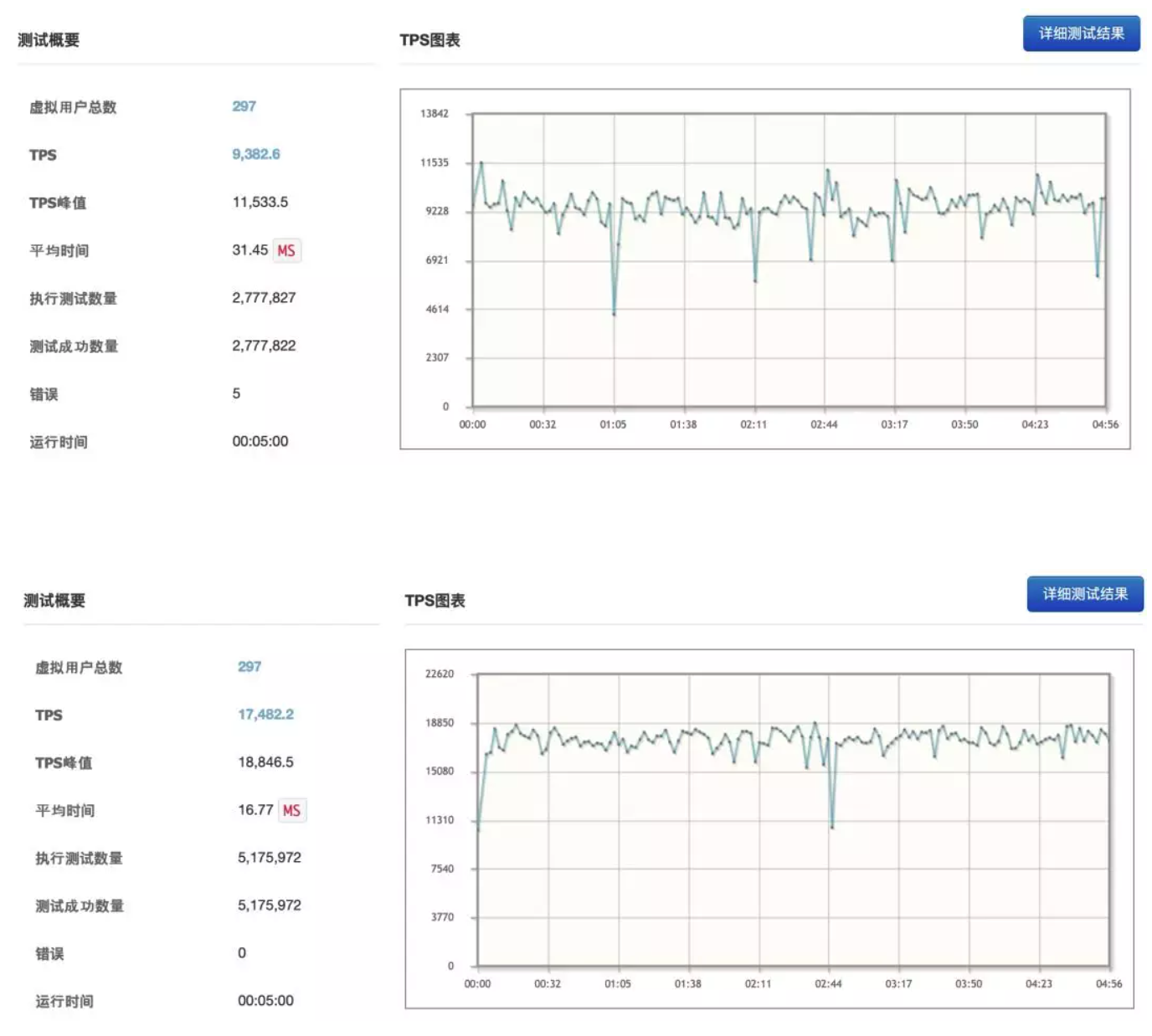
Task: Select average time value 16.77
Action: pos(255,809)
